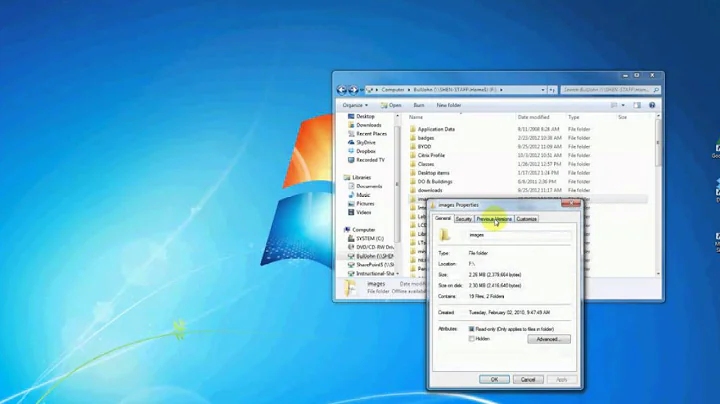The image size is (720, 404).
Task: Click OK in images Properties
Action: [x=494, y=379]
